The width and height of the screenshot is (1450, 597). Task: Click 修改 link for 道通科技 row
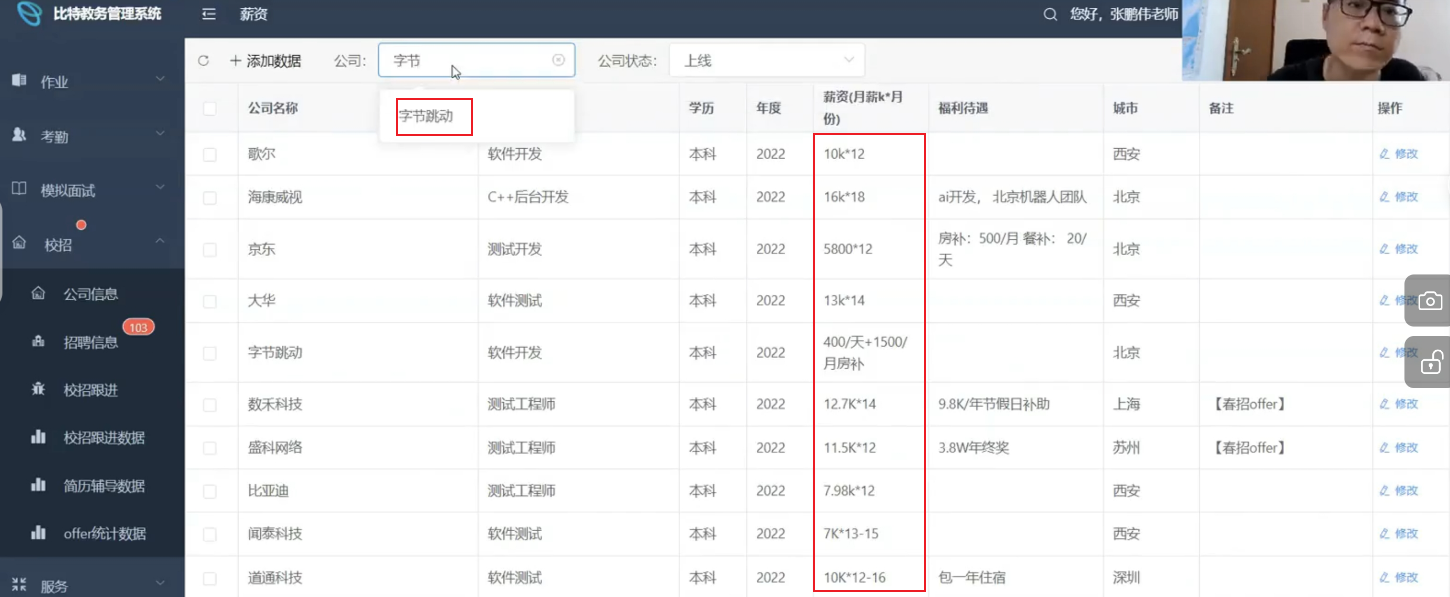click(x=1406, y=577)
